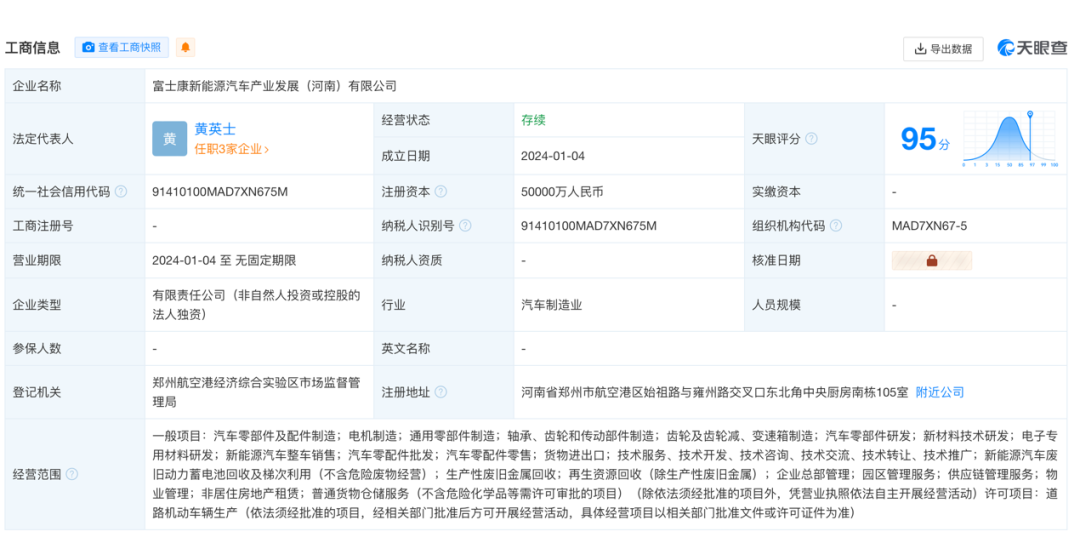The image size is (1080, 543).
Task: Click the orange bell notification icon
Action: coord(185,47)
